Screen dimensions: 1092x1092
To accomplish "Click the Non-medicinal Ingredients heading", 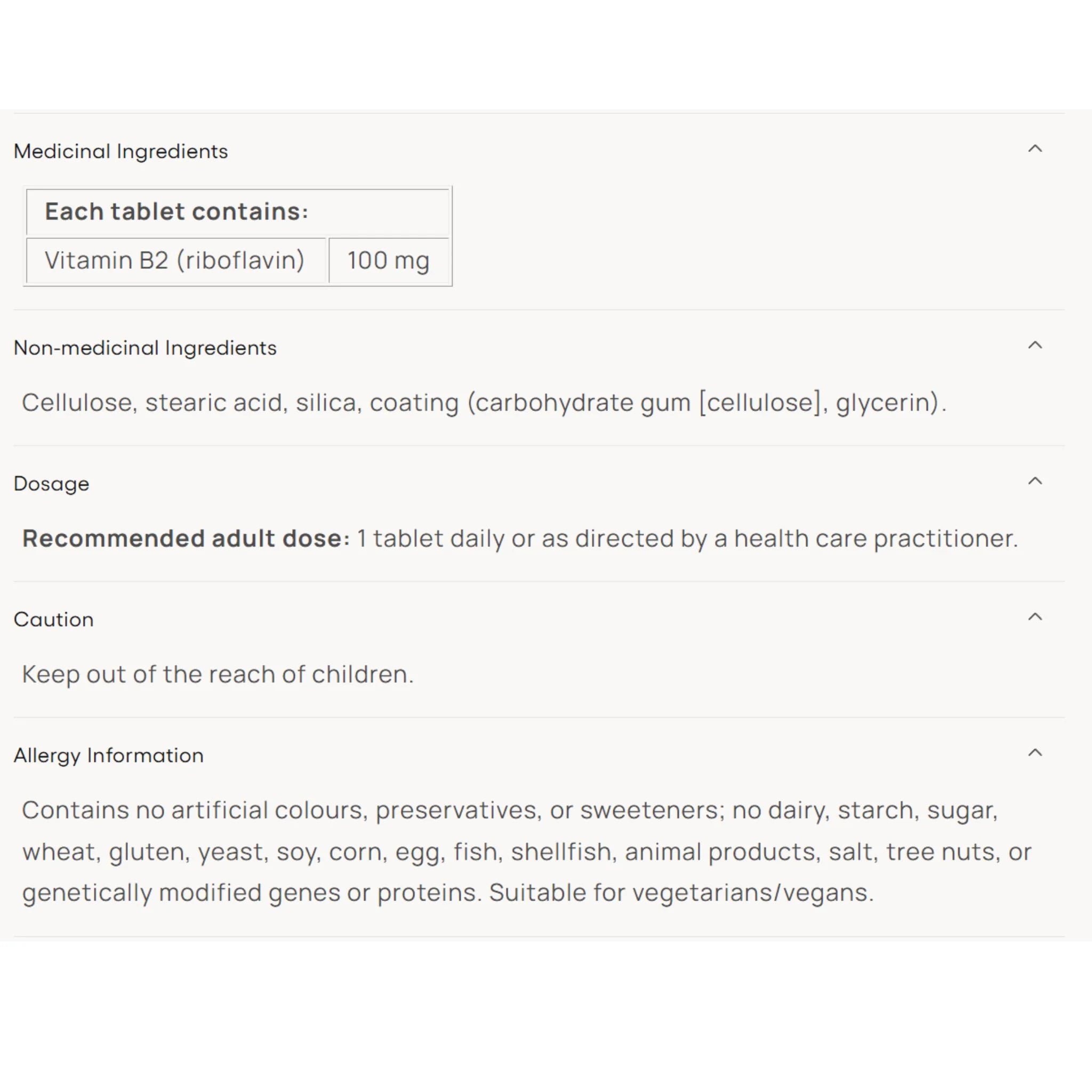I will 145,348.
